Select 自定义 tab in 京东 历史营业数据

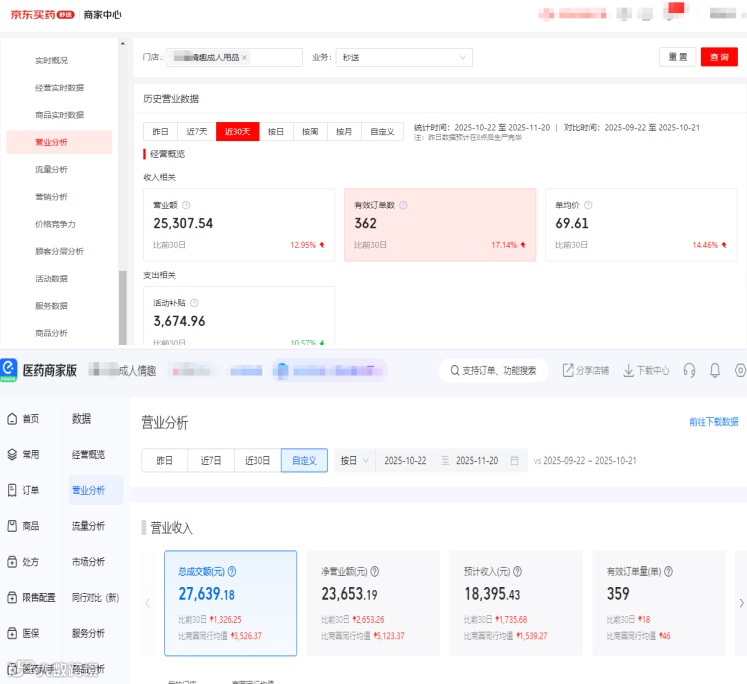point(382,131)
